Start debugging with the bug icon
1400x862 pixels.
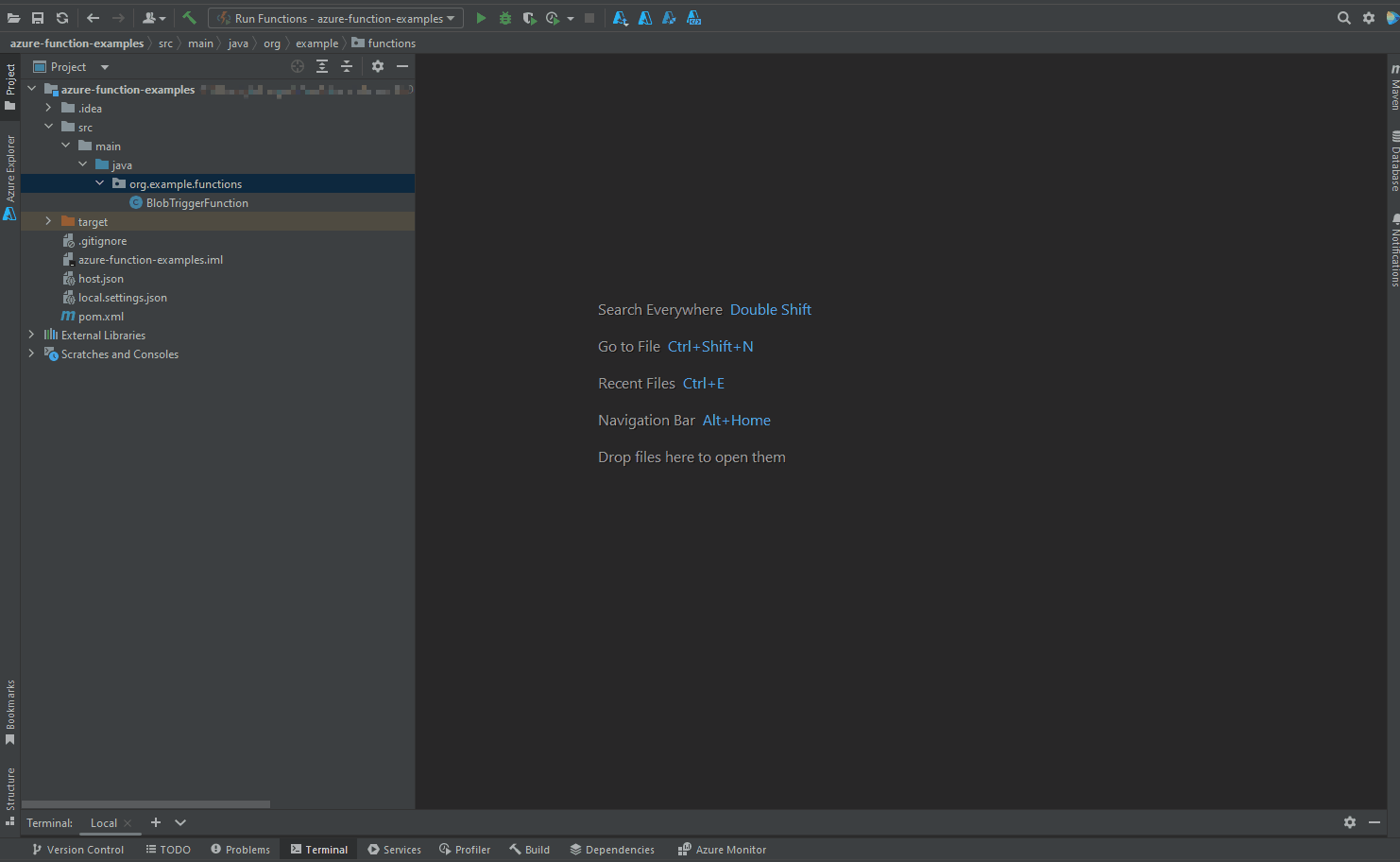point(505,18)
